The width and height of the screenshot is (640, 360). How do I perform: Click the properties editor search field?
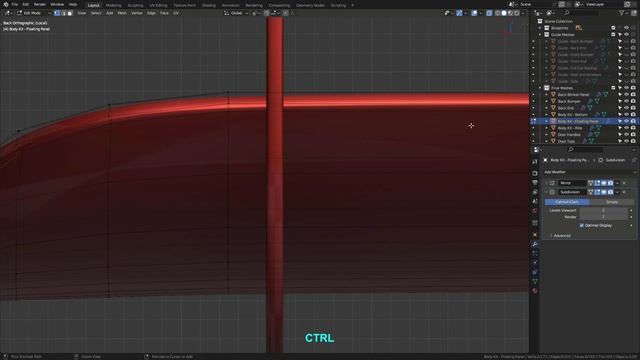click(x=586, y=150)
